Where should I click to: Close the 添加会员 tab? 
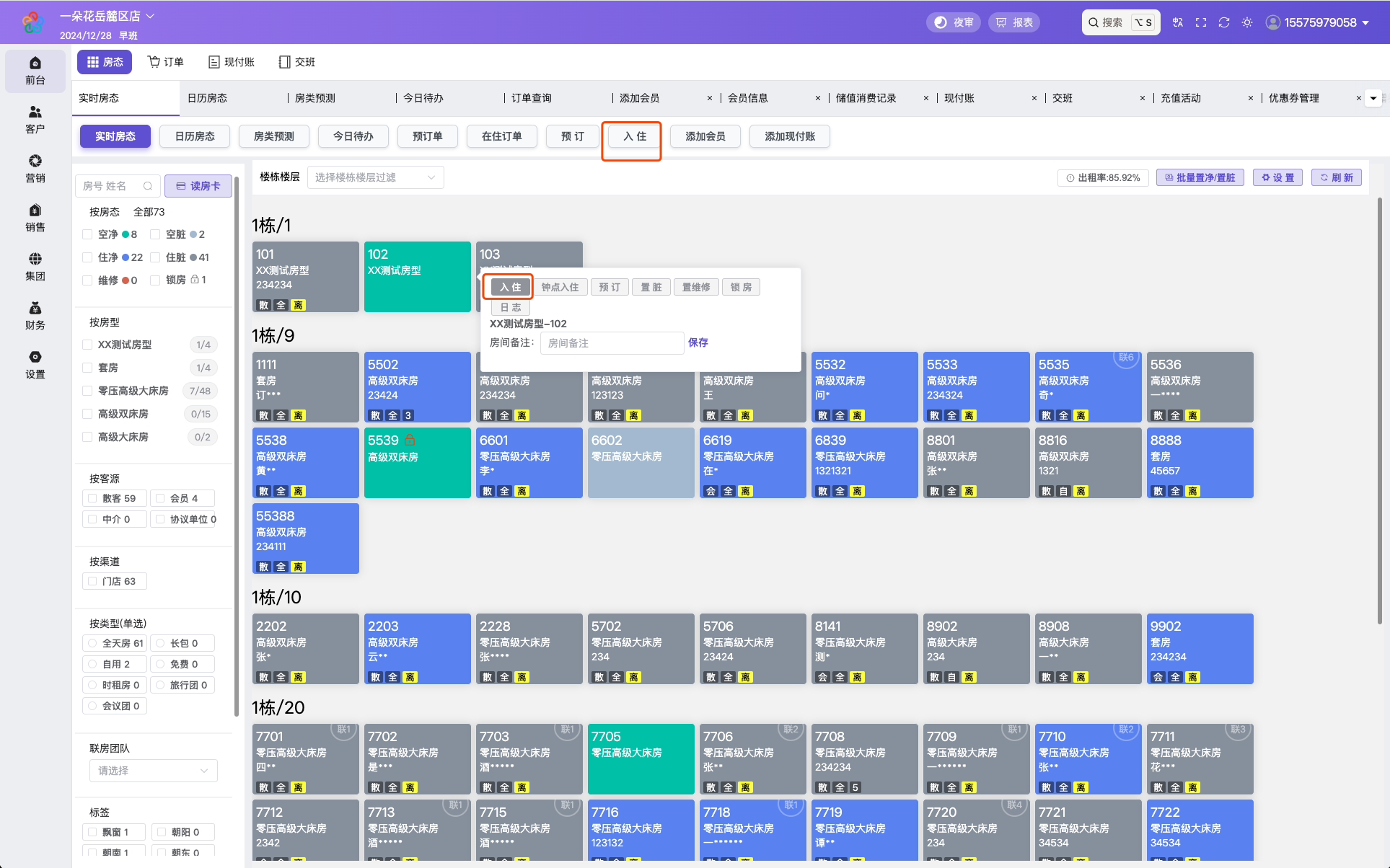[710, 98]
